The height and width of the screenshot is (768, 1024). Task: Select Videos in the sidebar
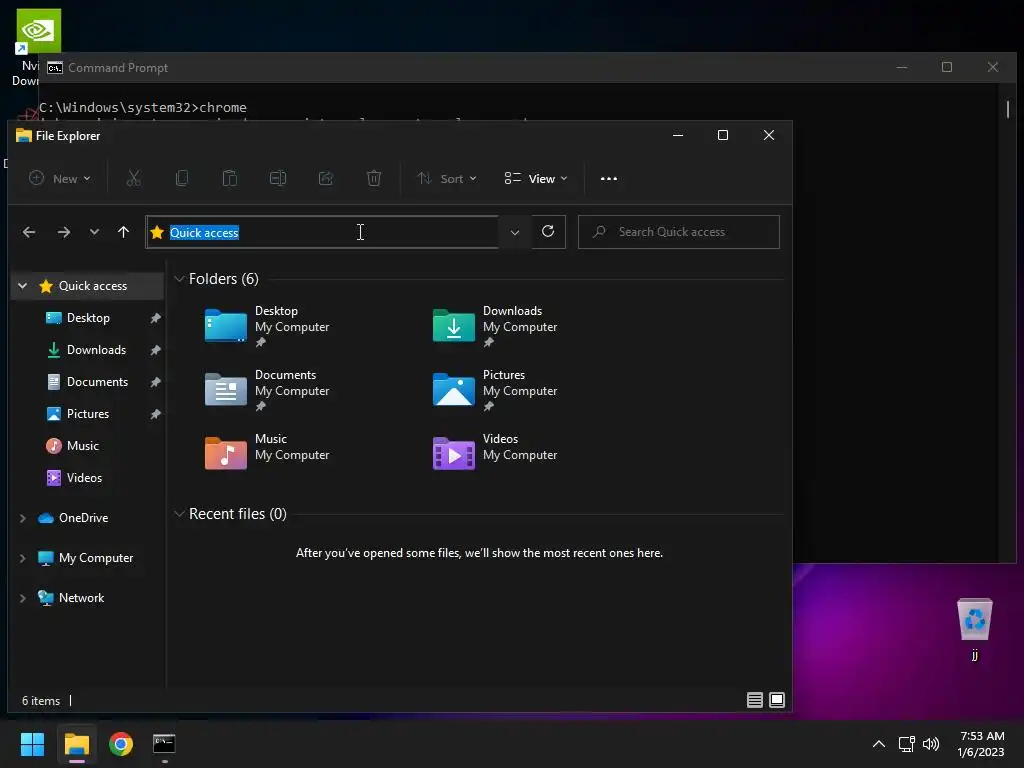pos(84,478)
